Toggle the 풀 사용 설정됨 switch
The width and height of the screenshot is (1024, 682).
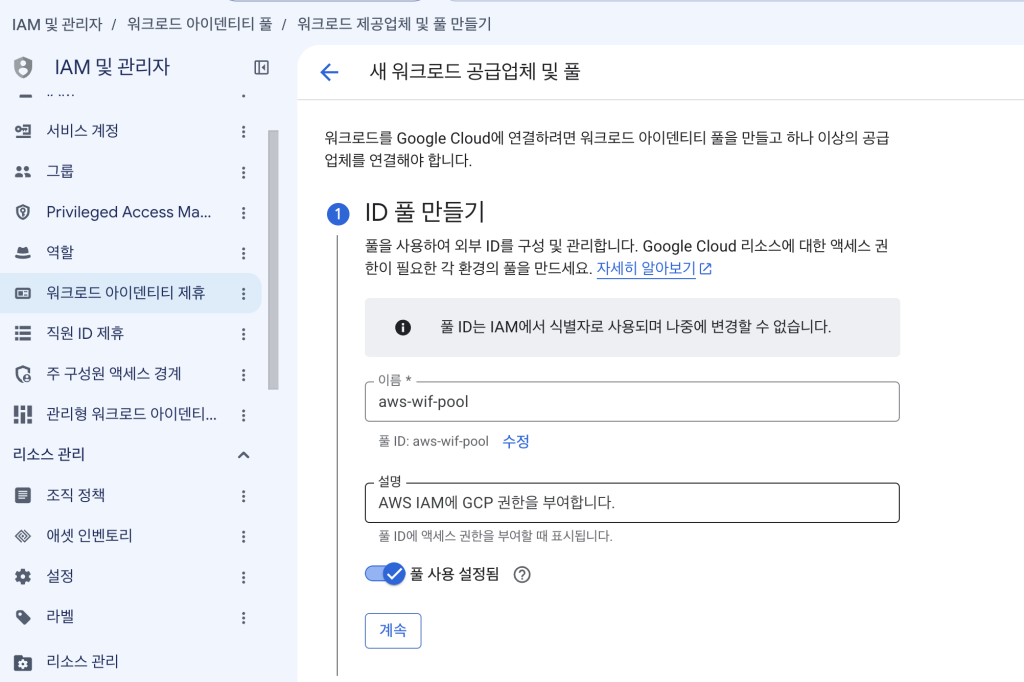tap(385, 574)
